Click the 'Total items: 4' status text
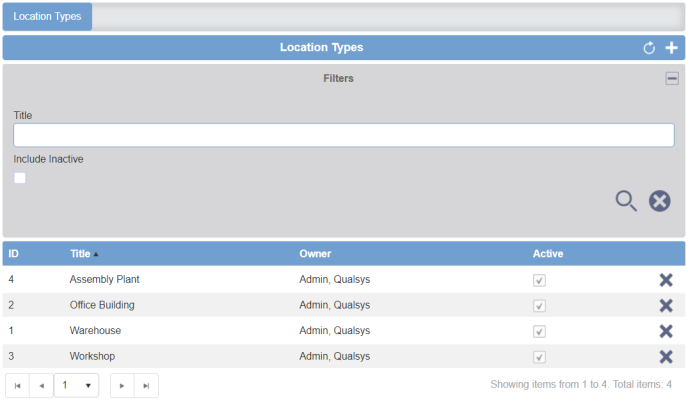Image resolution: width=686 pixels, height=400 pixels. click(x=642, y=384)
